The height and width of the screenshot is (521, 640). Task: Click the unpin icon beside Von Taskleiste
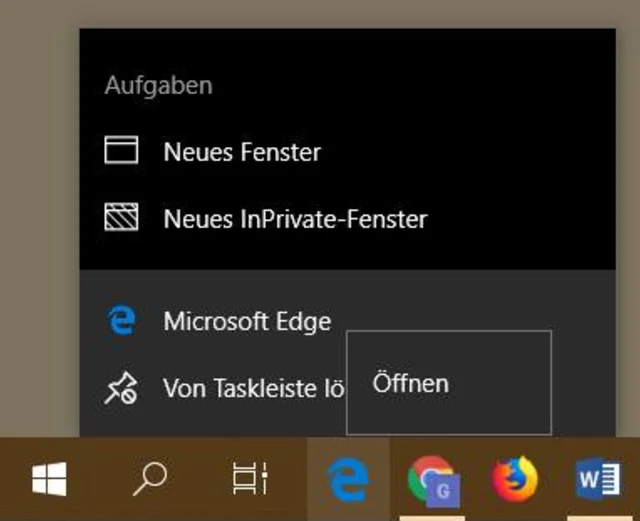pyautogui.click(x=121, y=387)
